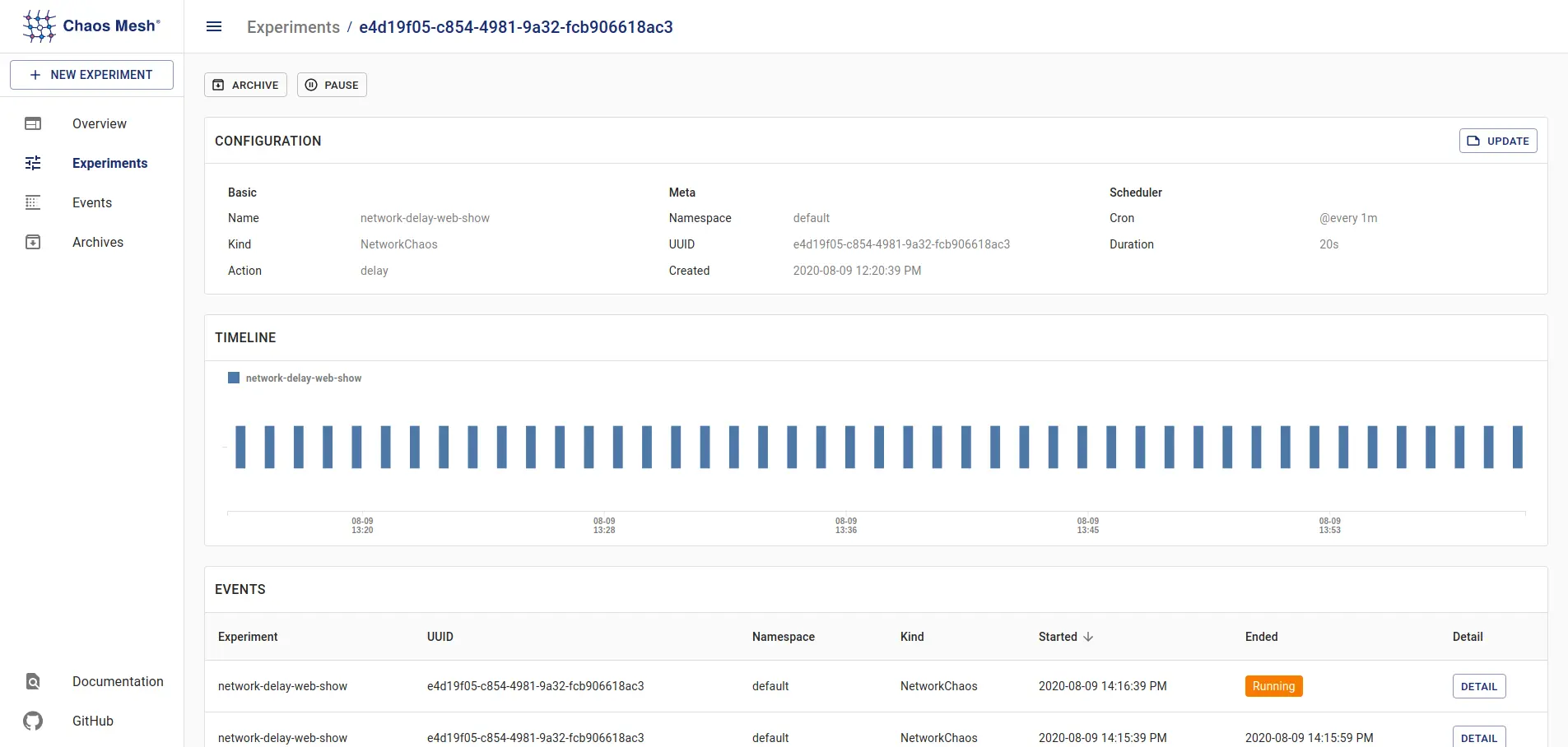Viewport: 1568px width, 747px height.
Task: Navigate to Archives from sidebar menu
Action: pos(97,242)
